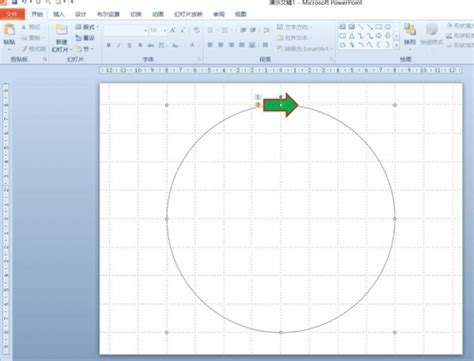
Task: Select the Format Painter (格式刷)
Action: [33, 49]
